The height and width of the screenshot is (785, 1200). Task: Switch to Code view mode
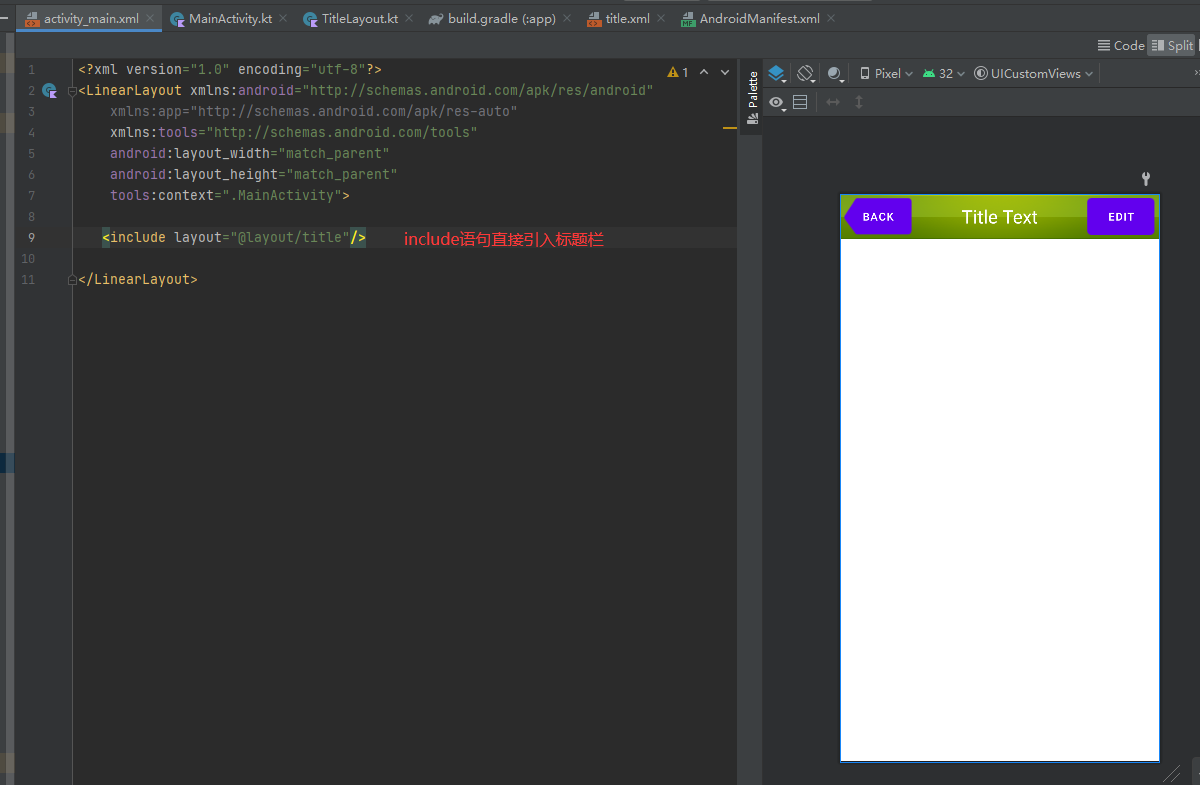(x=1121, y=45)
